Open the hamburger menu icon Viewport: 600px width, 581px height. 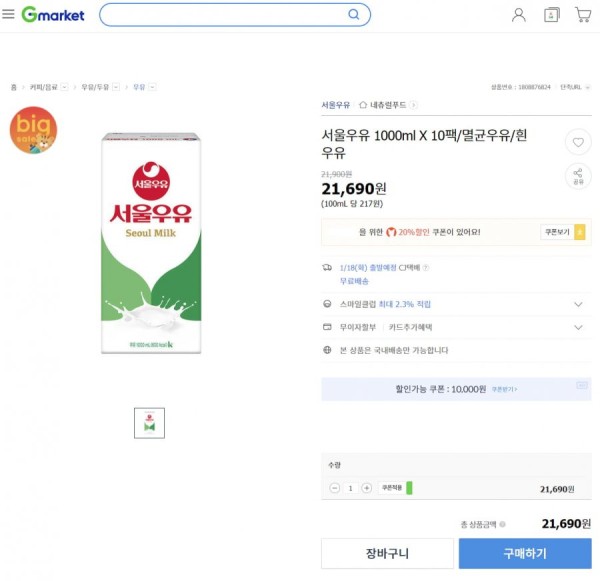click(x=8, y=14)
